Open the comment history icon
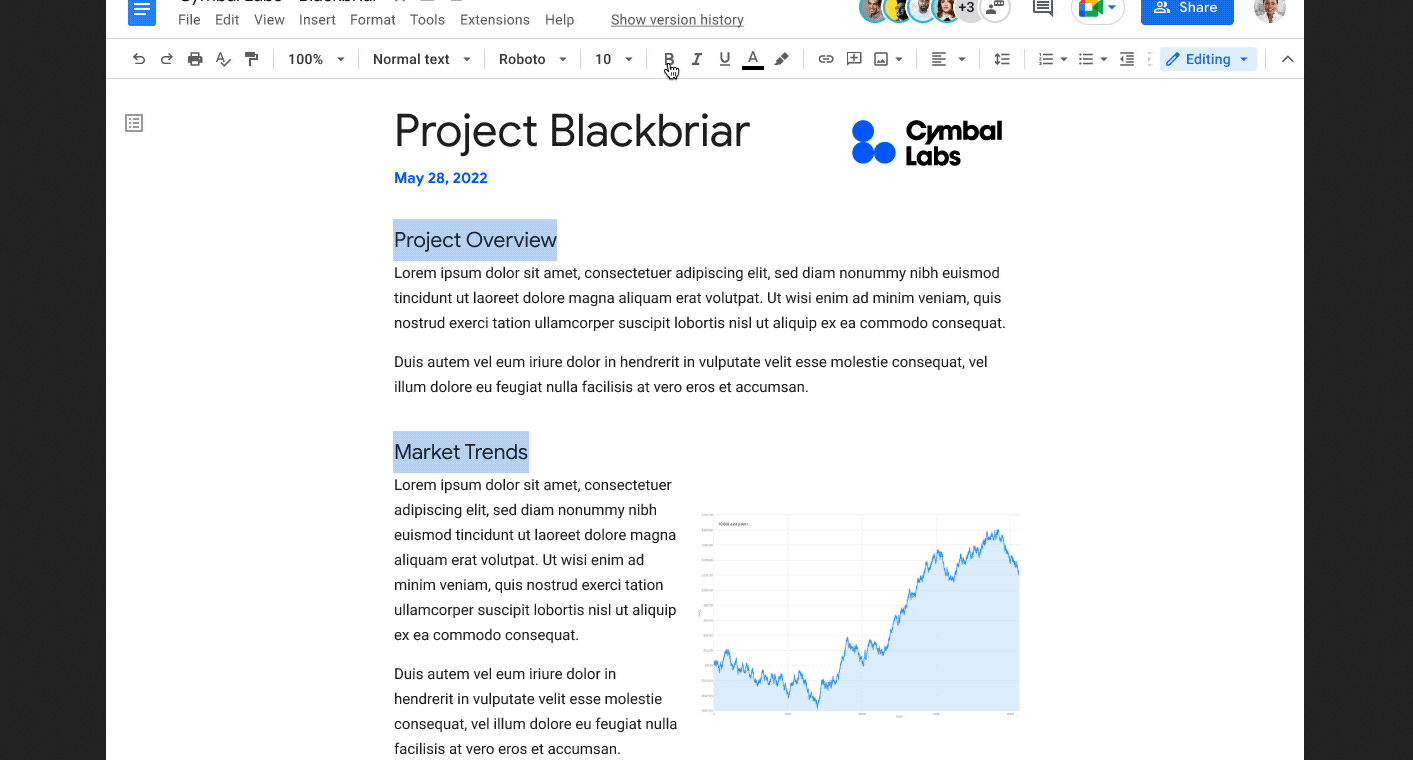The width and height of the screenshot is (1413, 760). click(x=1043, y=9)
